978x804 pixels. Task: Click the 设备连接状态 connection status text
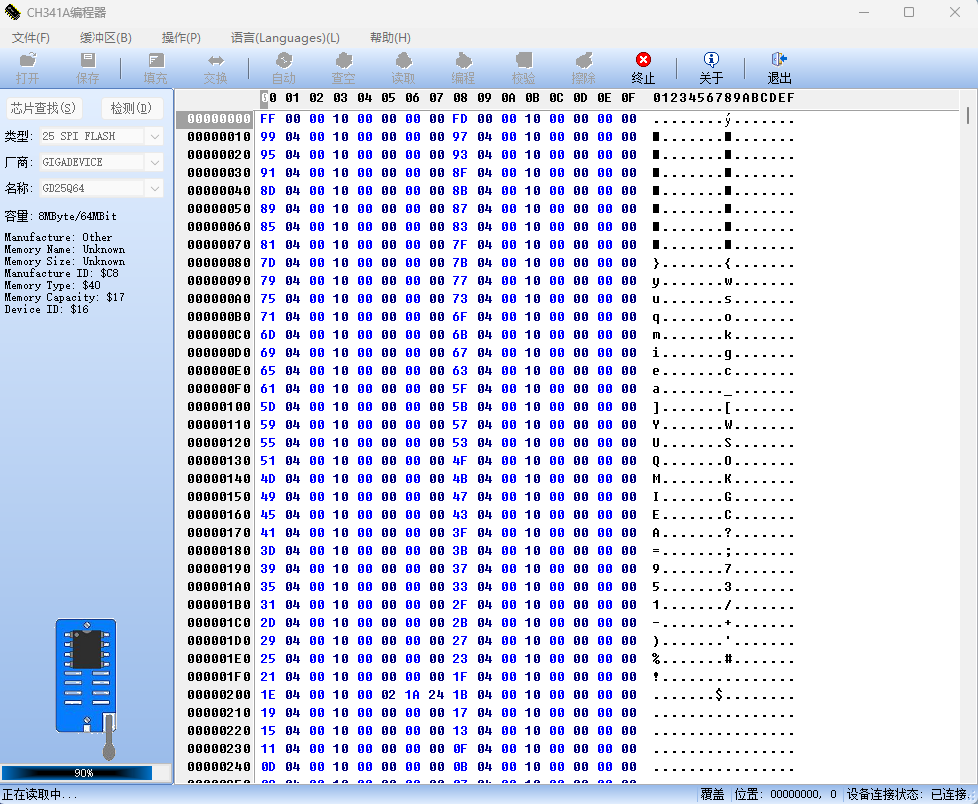(907, 794)
